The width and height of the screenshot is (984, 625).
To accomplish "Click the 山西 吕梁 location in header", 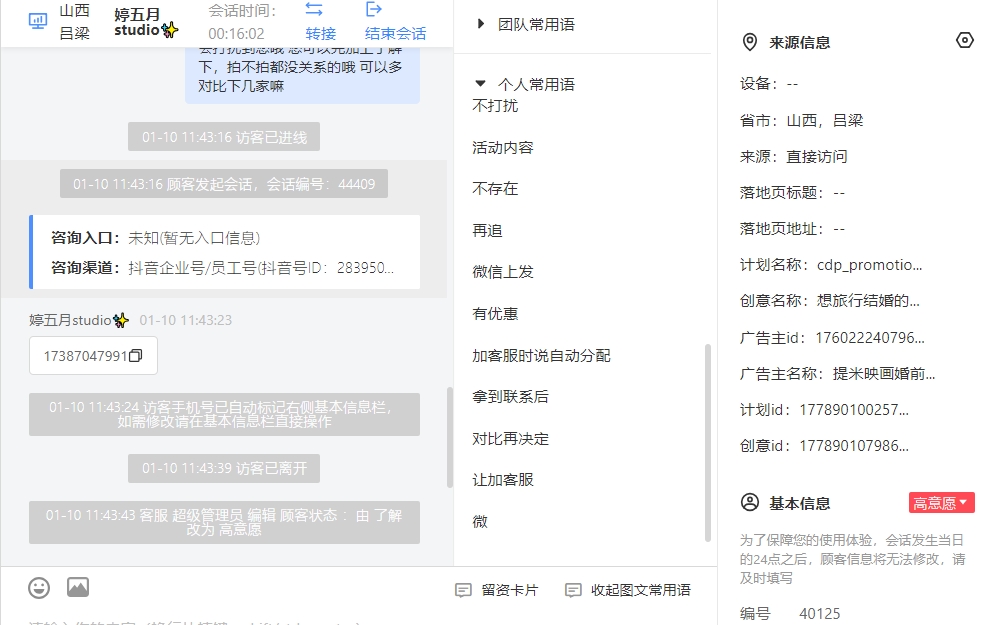I will click(x=75, y=22).
